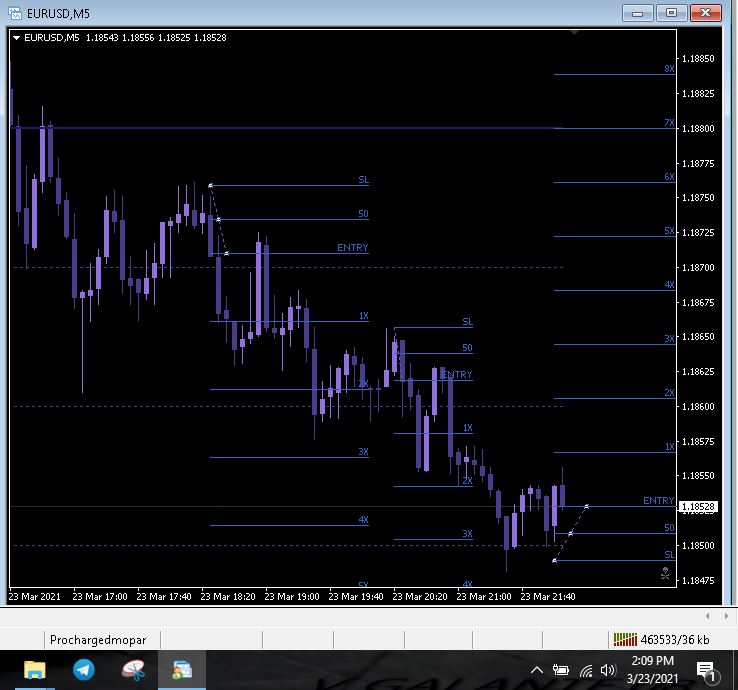Image resolution: width=738 pixels, height=690 pixels.
Task: Open File Explorer from the taskbar
Action: [35, 670]
